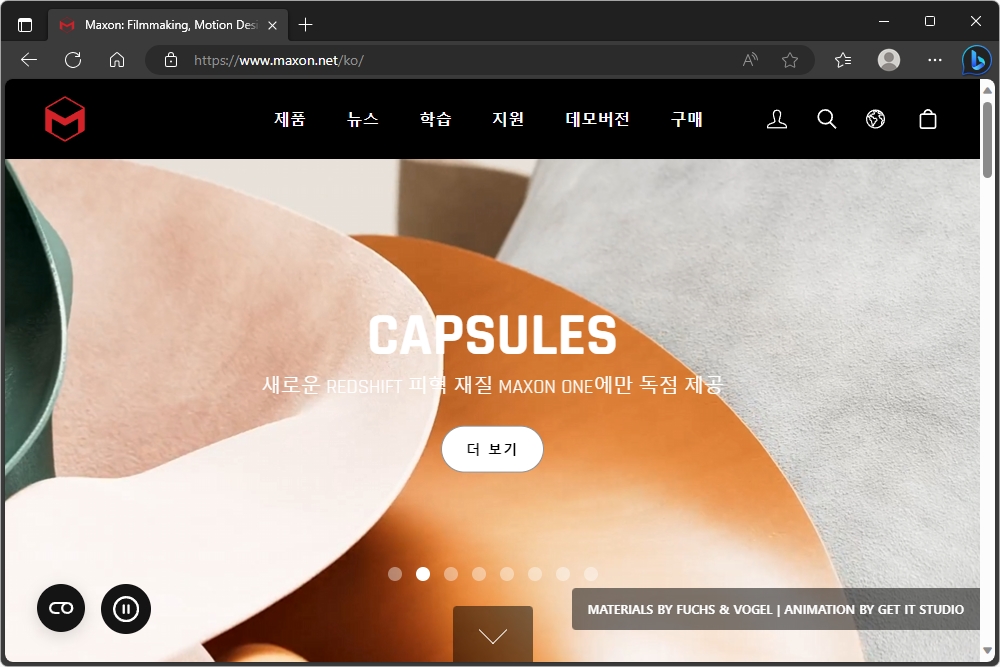Open Settings and more ellipsis menu

pyautogui.click(x=934, y=60)
